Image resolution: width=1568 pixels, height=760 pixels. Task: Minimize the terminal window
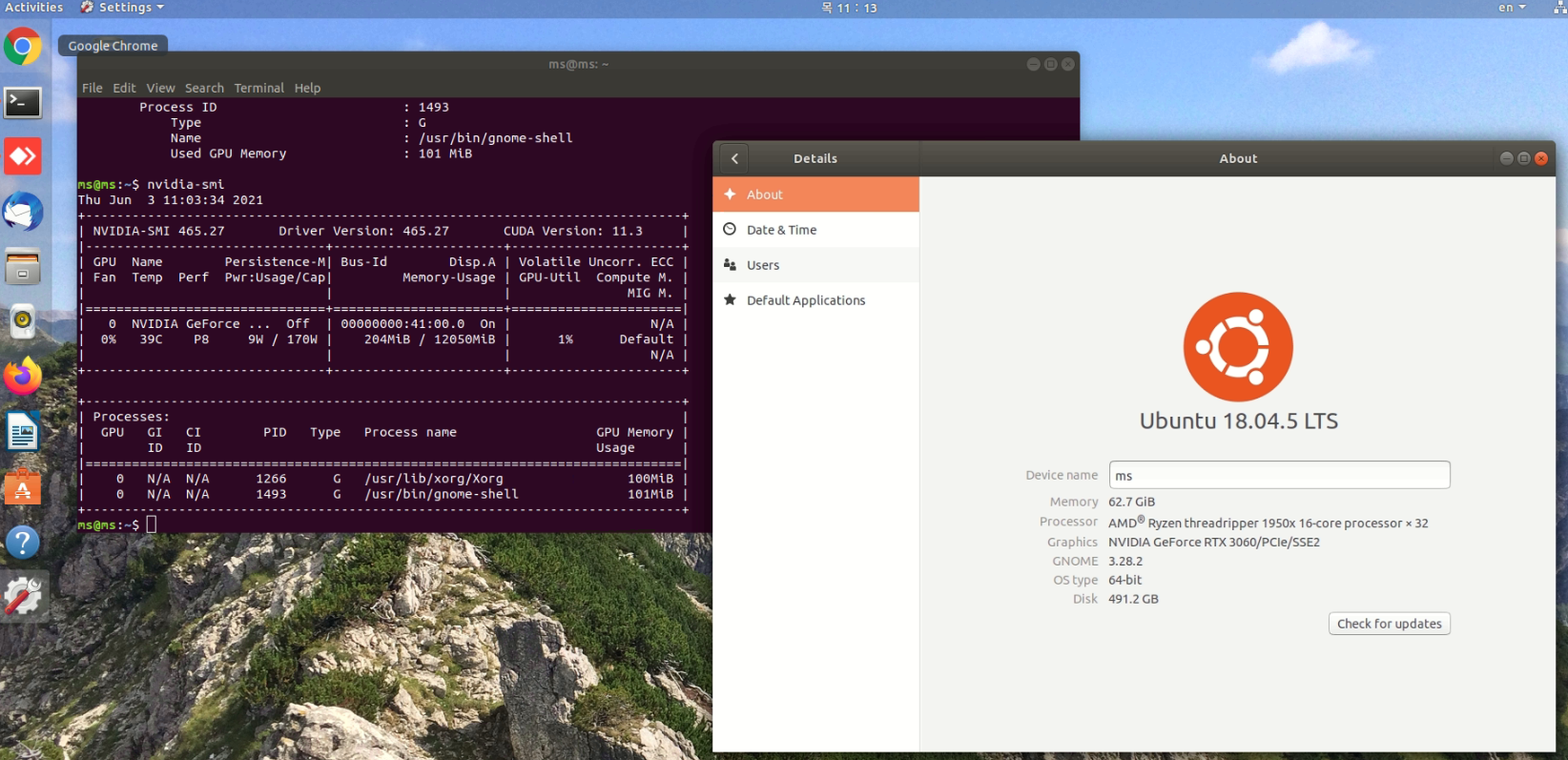tap(1033, 64)
